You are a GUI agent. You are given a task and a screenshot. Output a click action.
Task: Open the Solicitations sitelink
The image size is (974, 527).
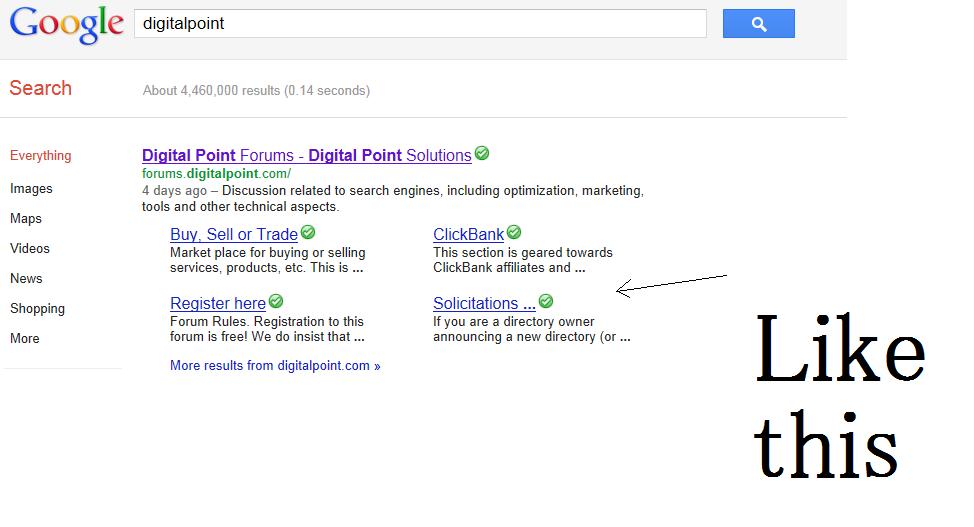pos(484,303)
